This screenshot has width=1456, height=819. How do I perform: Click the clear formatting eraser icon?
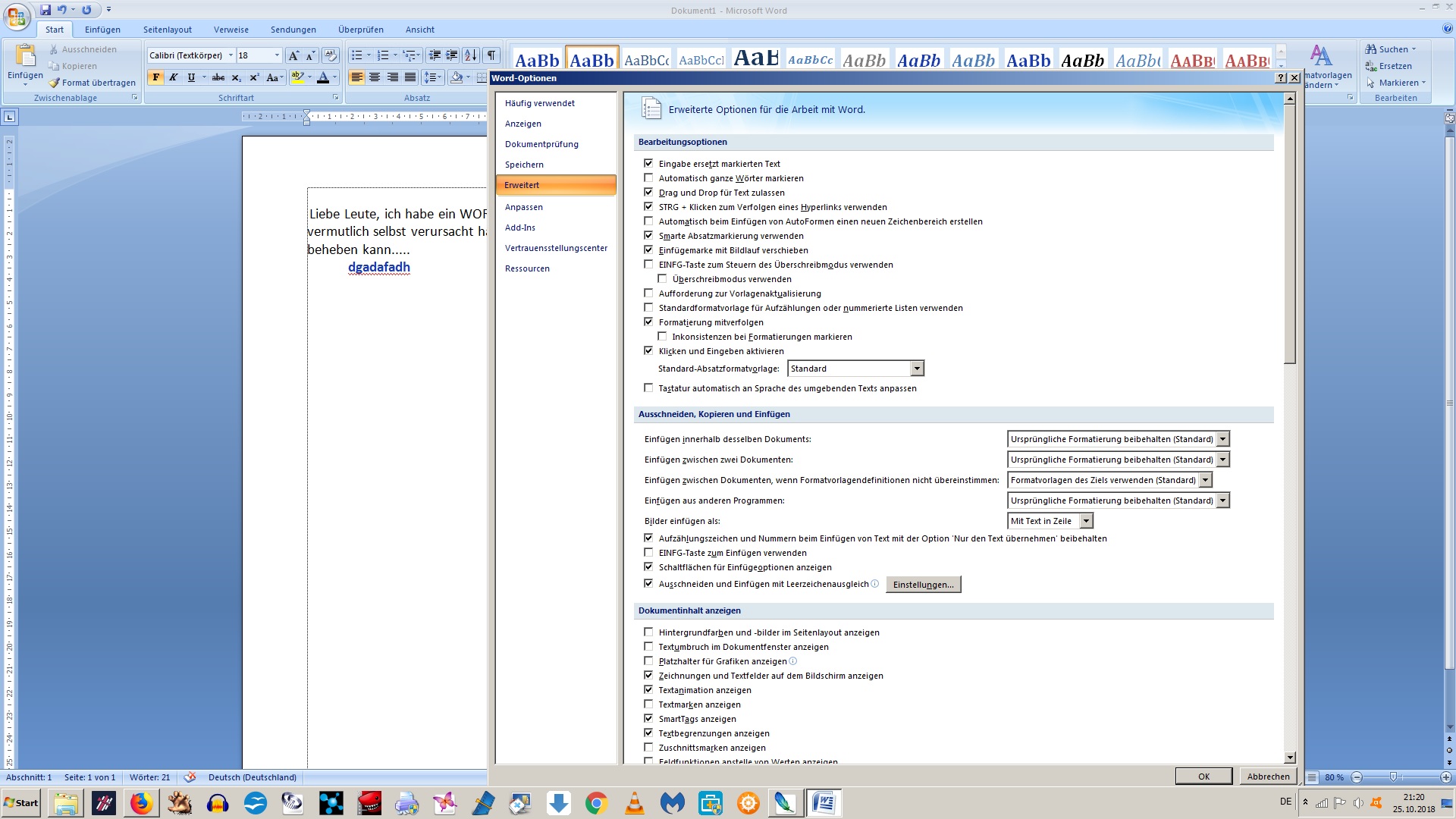click(x=330, y=55)
